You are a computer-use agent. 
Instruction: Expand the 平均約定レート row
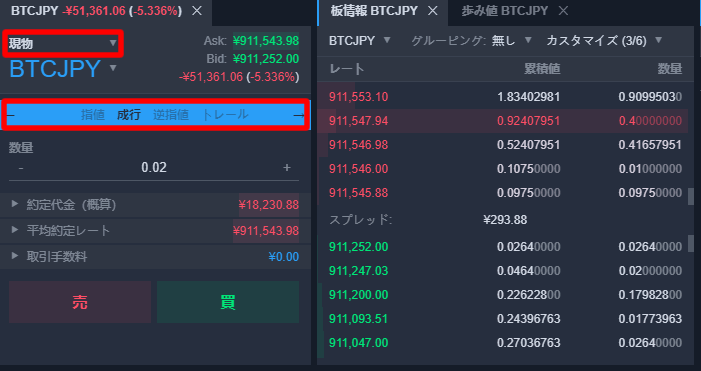(x=154, y=231)
